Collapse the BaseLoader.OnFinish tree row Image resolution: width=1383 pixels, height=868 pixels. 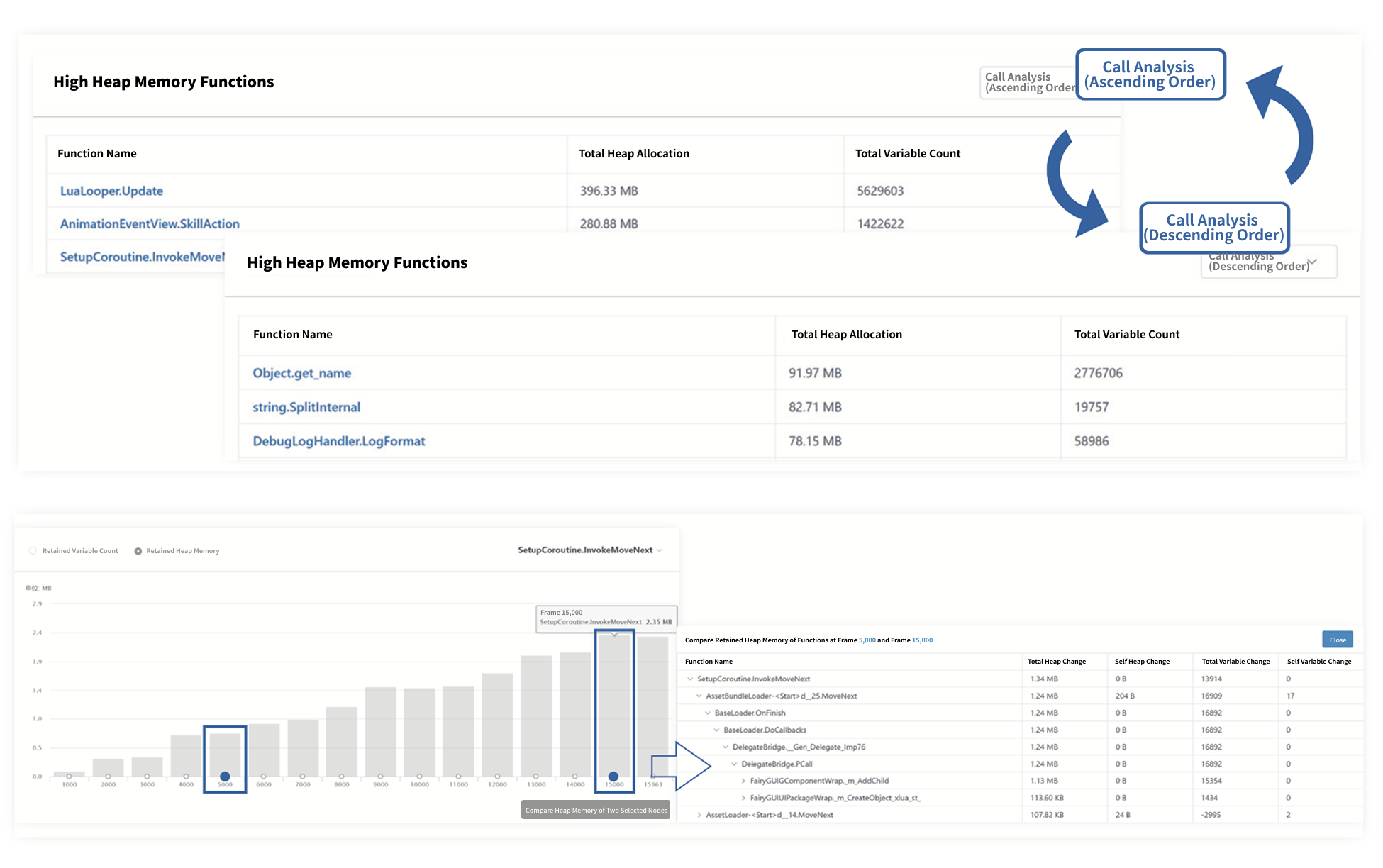tap(708, 713)
